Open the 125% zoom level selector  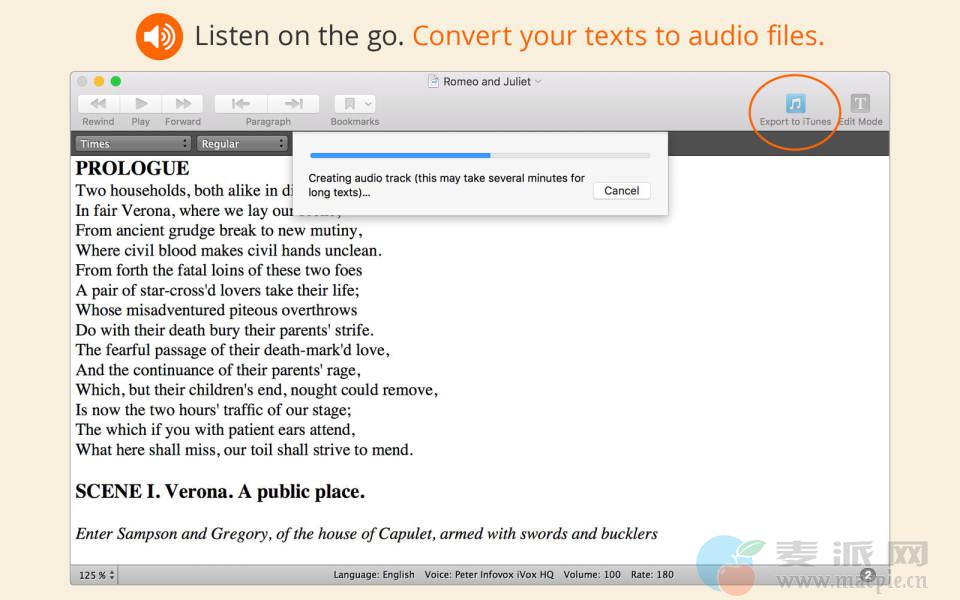[x=97, y=575]
